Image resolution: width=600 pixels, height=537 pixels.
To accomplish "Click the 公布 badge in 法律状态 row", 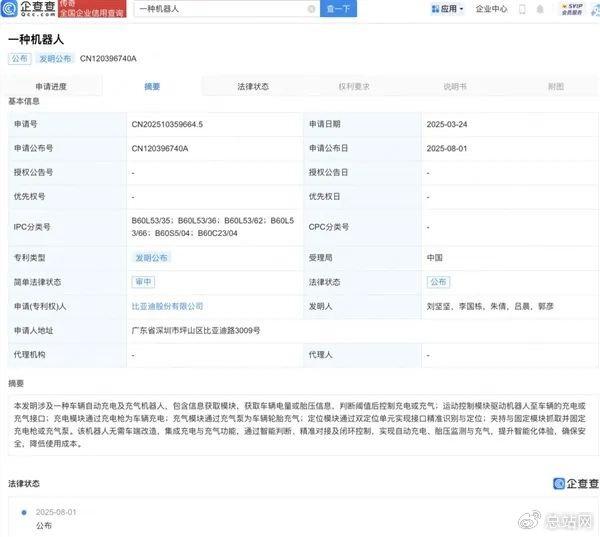I will [x=439, y=282].
